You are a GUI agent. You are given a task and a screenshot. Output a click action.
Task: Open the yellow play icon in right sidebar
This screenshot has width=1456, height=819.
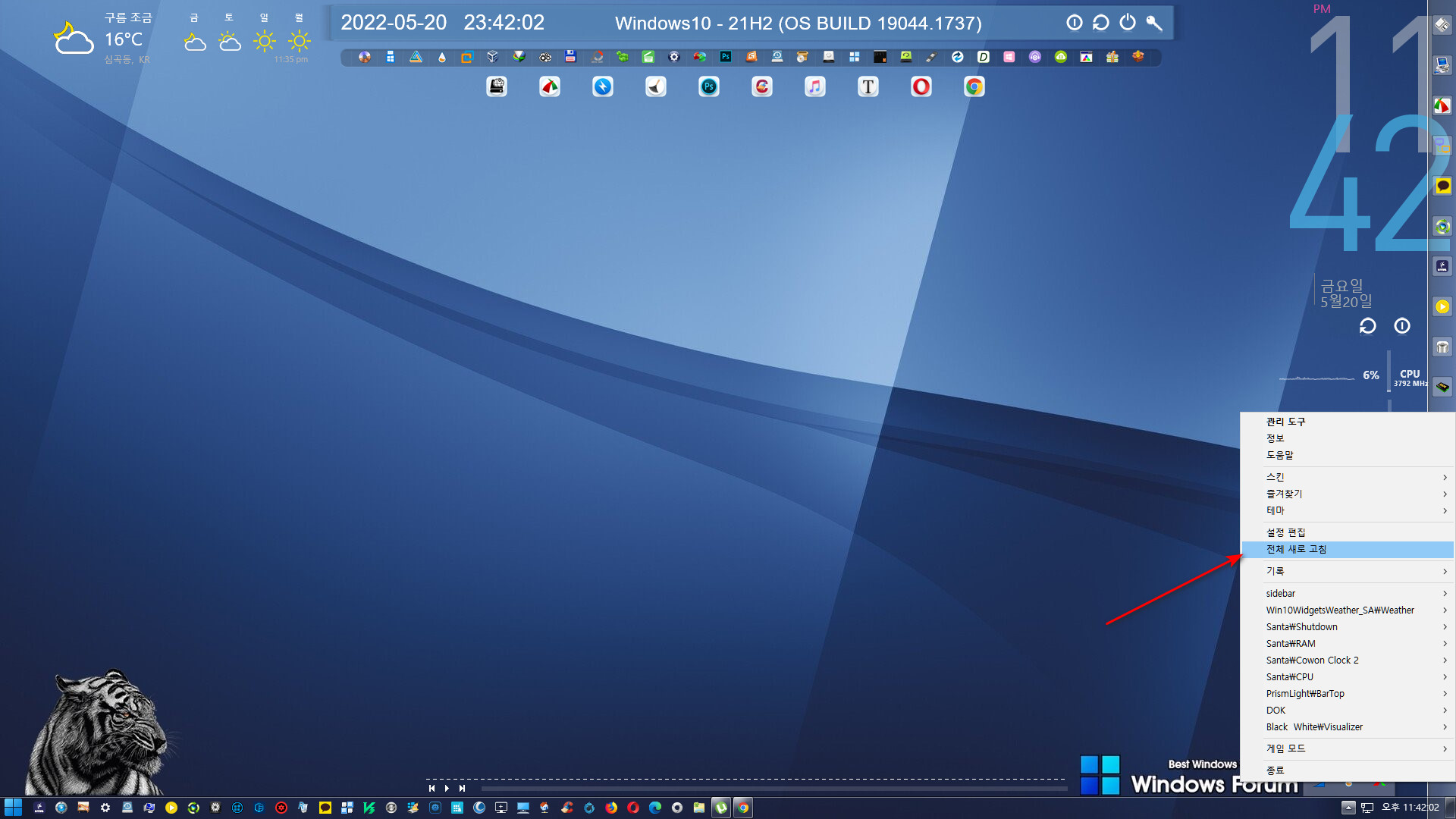[x=1442, y=306]
